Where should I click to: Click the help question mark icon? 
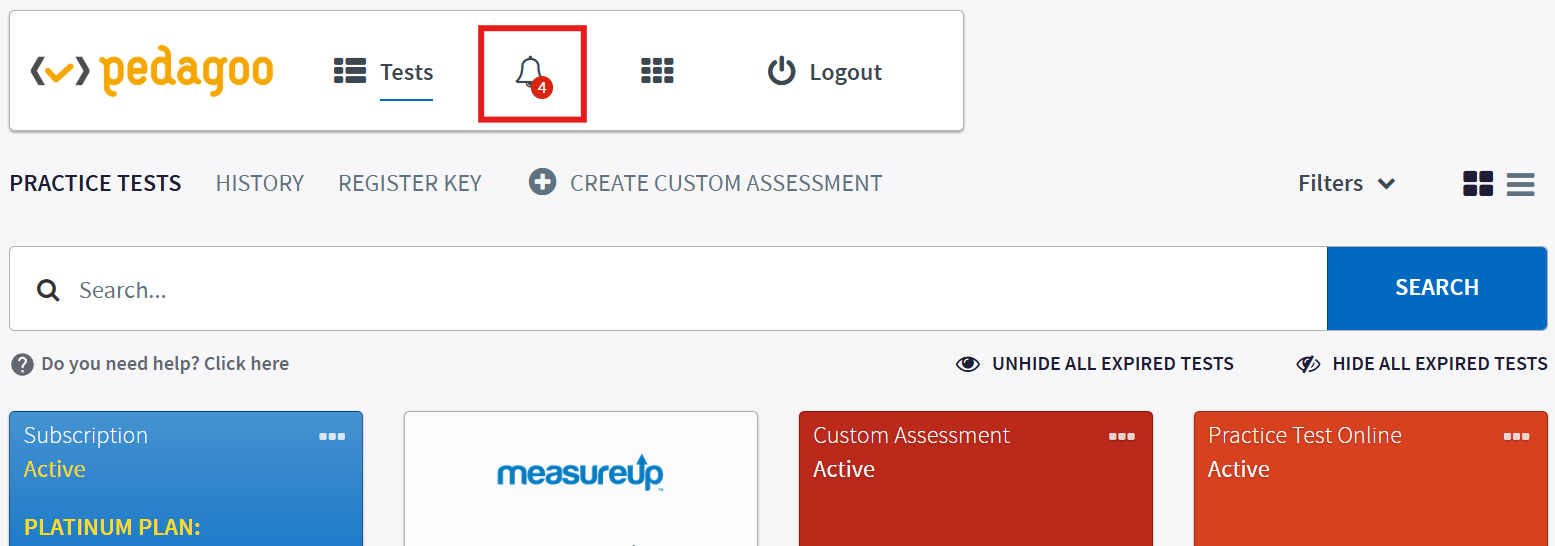coord(22,364)
